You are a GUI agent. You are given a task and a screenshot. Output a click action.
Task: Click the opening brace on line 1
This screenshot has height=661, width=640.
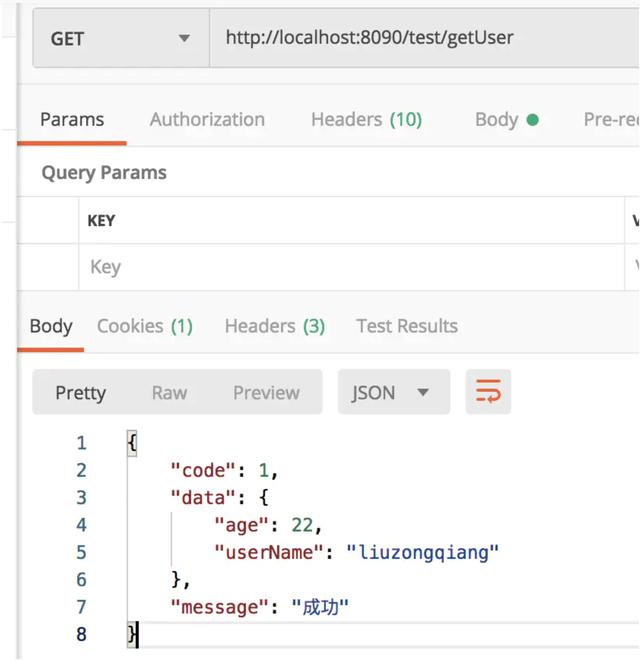click(x=132, y=443)
